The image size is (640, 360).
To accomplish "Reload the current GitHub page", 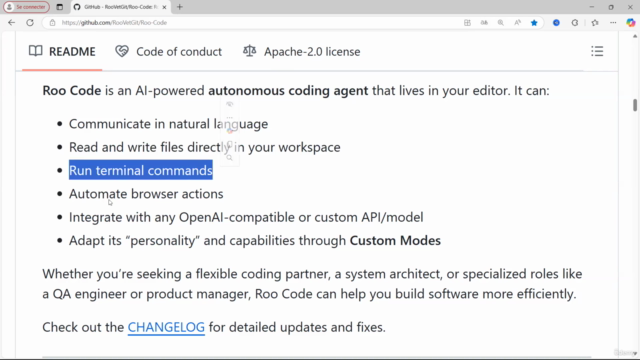I will [x=30, y=23].
